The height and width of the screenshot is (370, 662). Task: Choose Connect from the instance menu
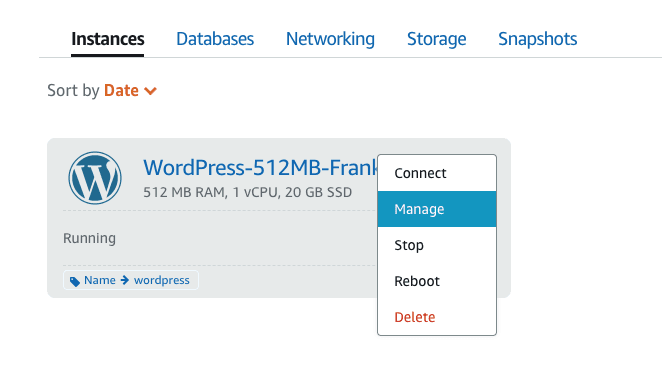[x=437, y=173]
